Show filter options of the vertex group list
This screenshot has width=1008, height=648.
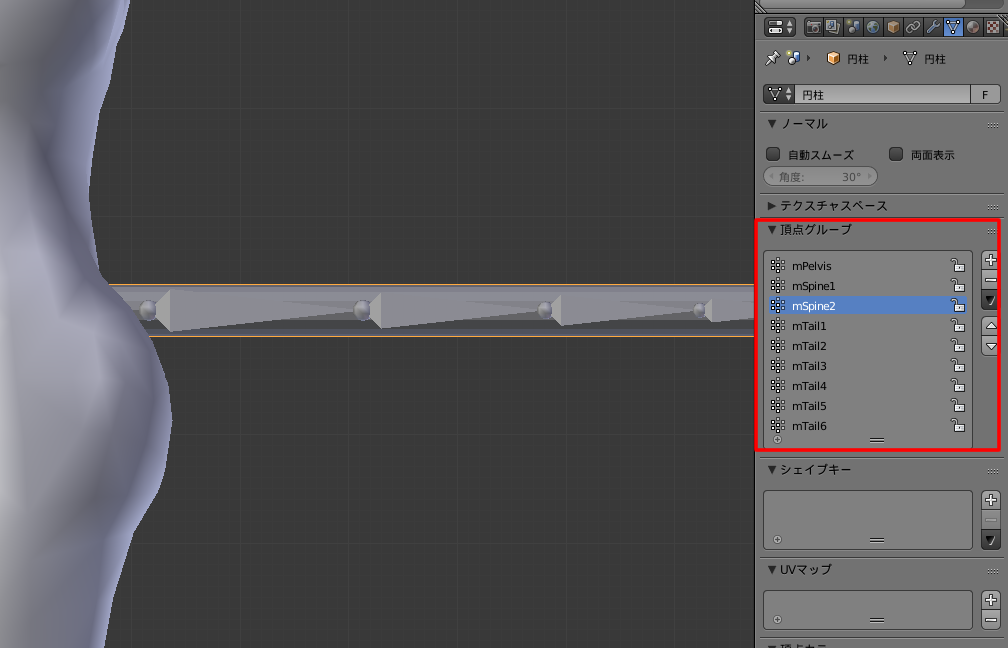777,440
